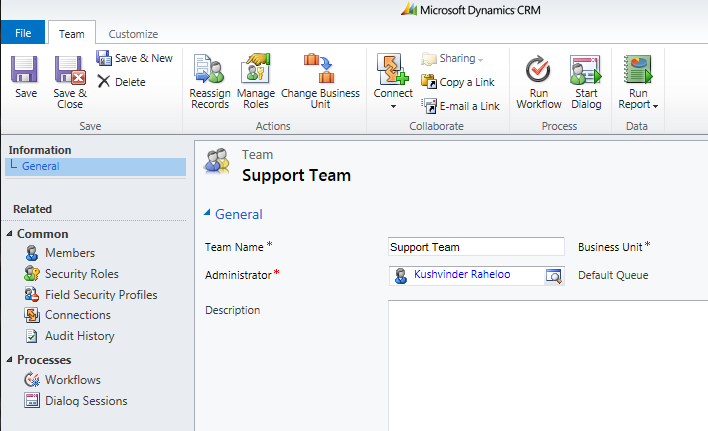Click the Administrator lookup search icon
This screenshot has width=708, height=431.
[554, 275]
